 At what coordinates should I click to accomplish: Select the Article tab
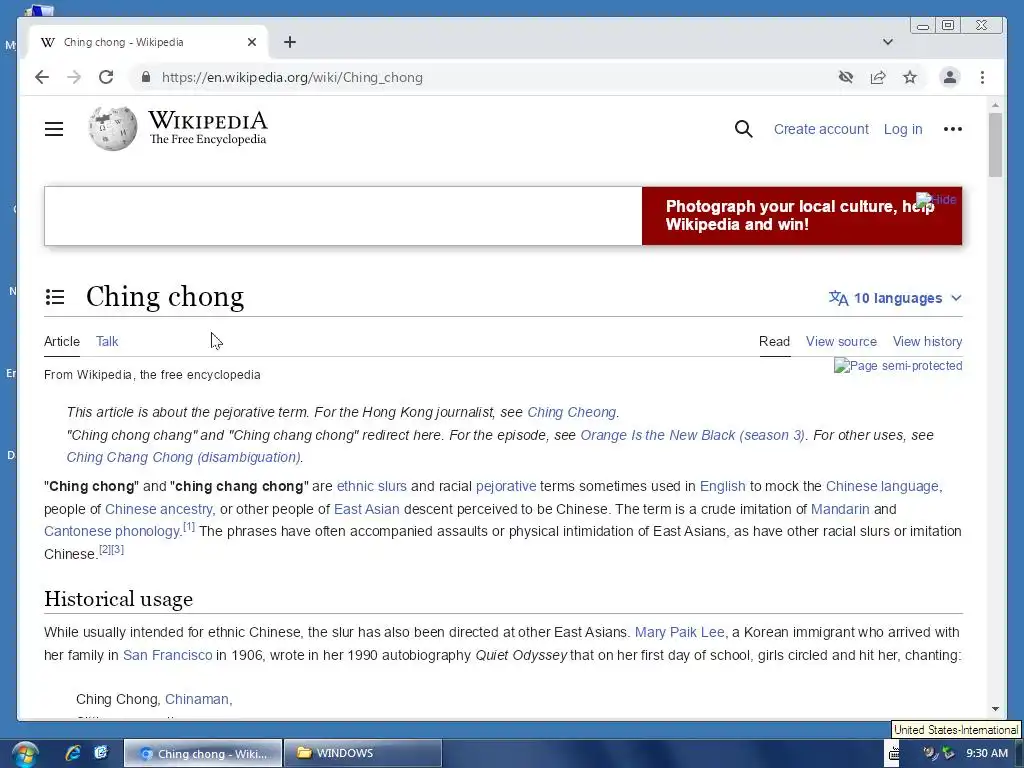(61, 341)
